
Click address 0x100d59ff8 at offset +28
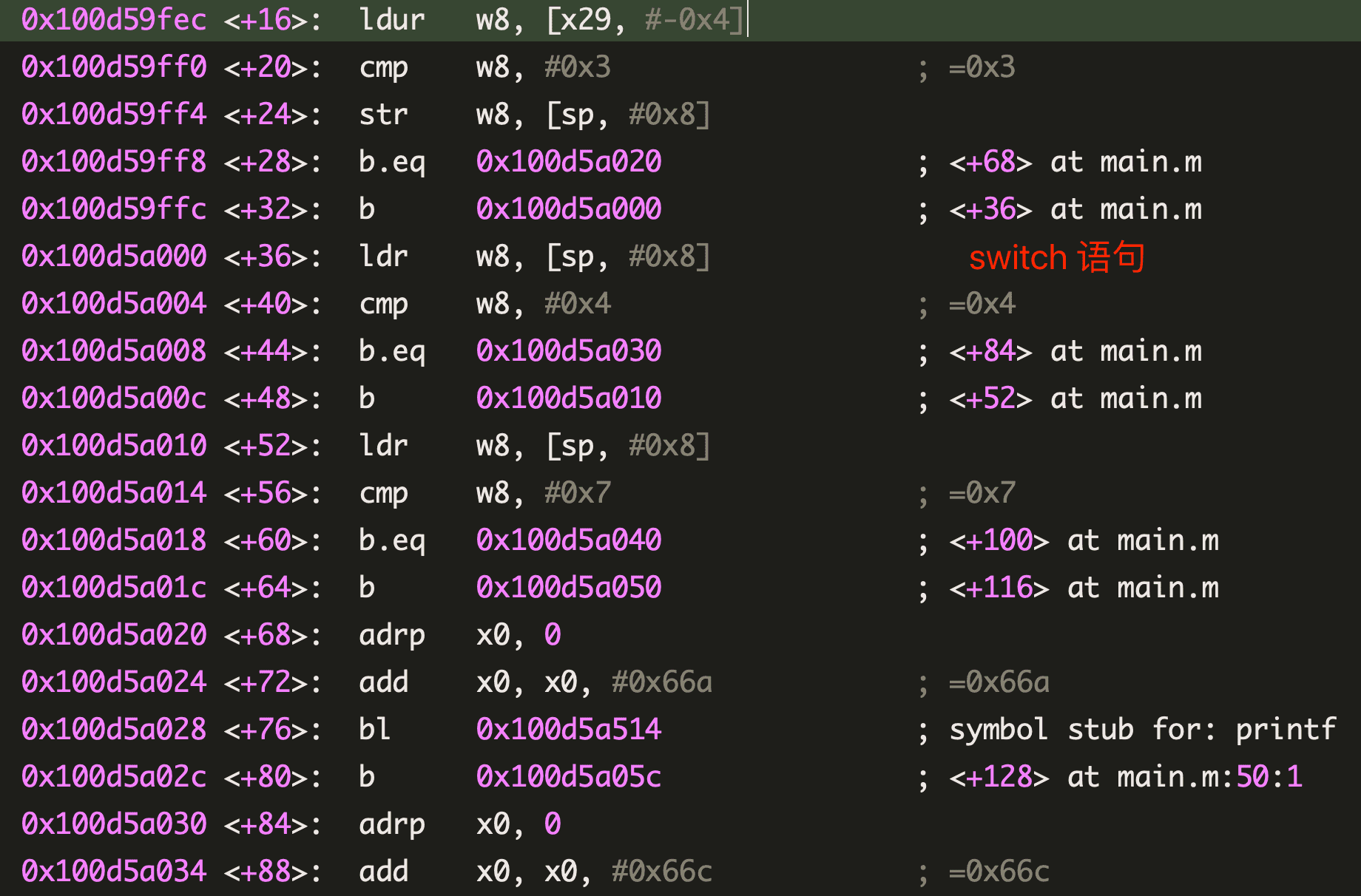click(x=114, y=162)
